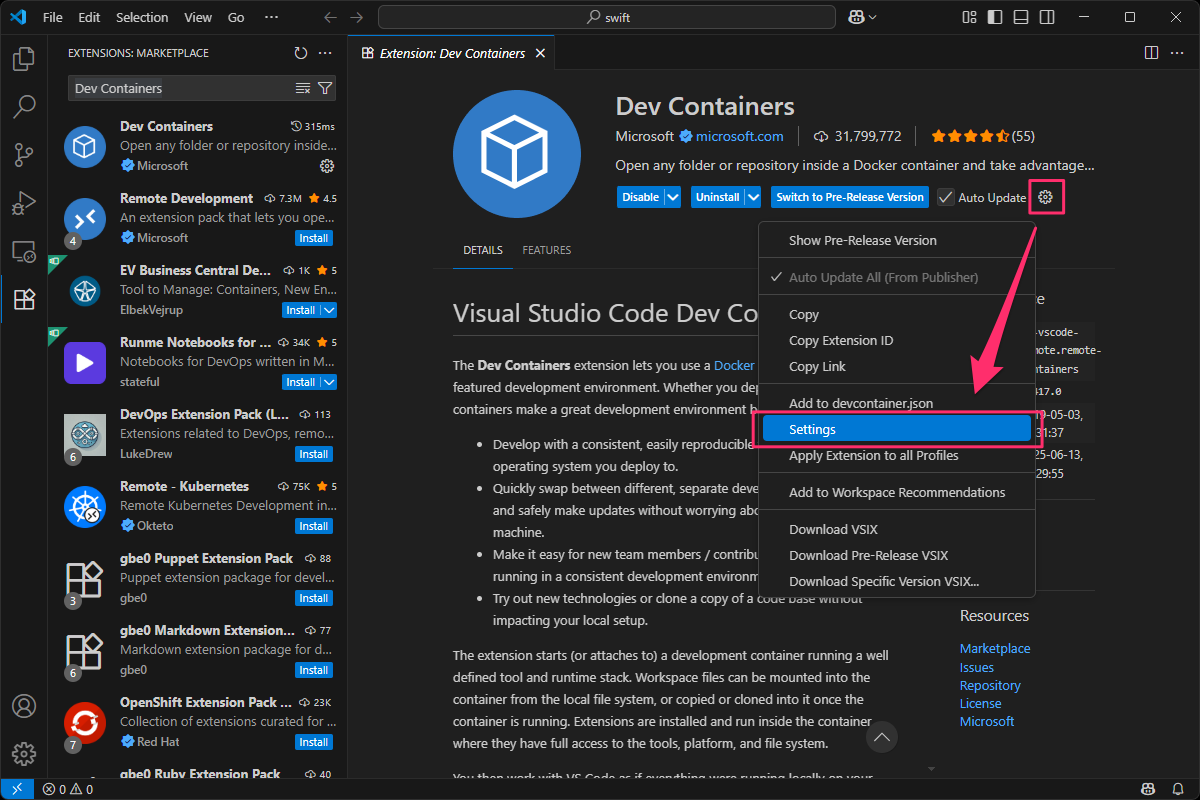The height and width of the screenshot is (800, 1200).
Task: Open Install dropdown for EV Business Central
Action: pos(329,310)
